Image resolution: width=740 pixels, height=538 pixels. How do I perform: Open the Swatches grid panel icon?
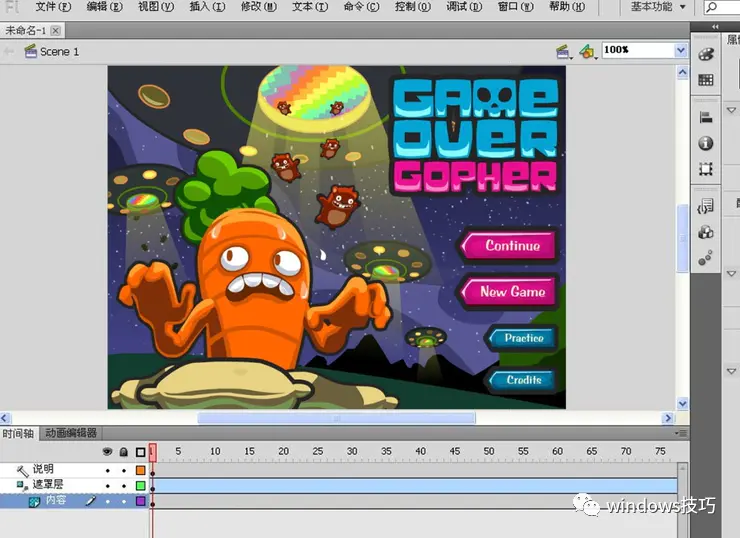coord(706,80)
